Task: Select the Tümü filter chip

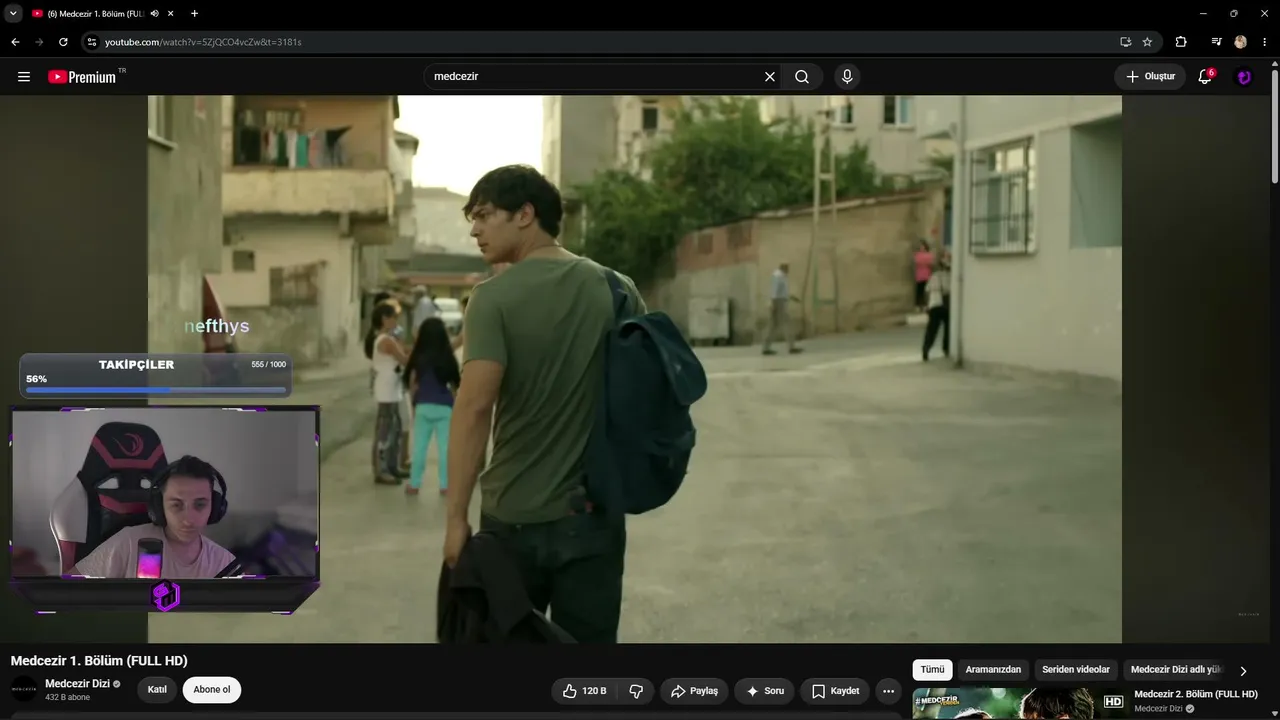Action: click(x=932, y=670)
